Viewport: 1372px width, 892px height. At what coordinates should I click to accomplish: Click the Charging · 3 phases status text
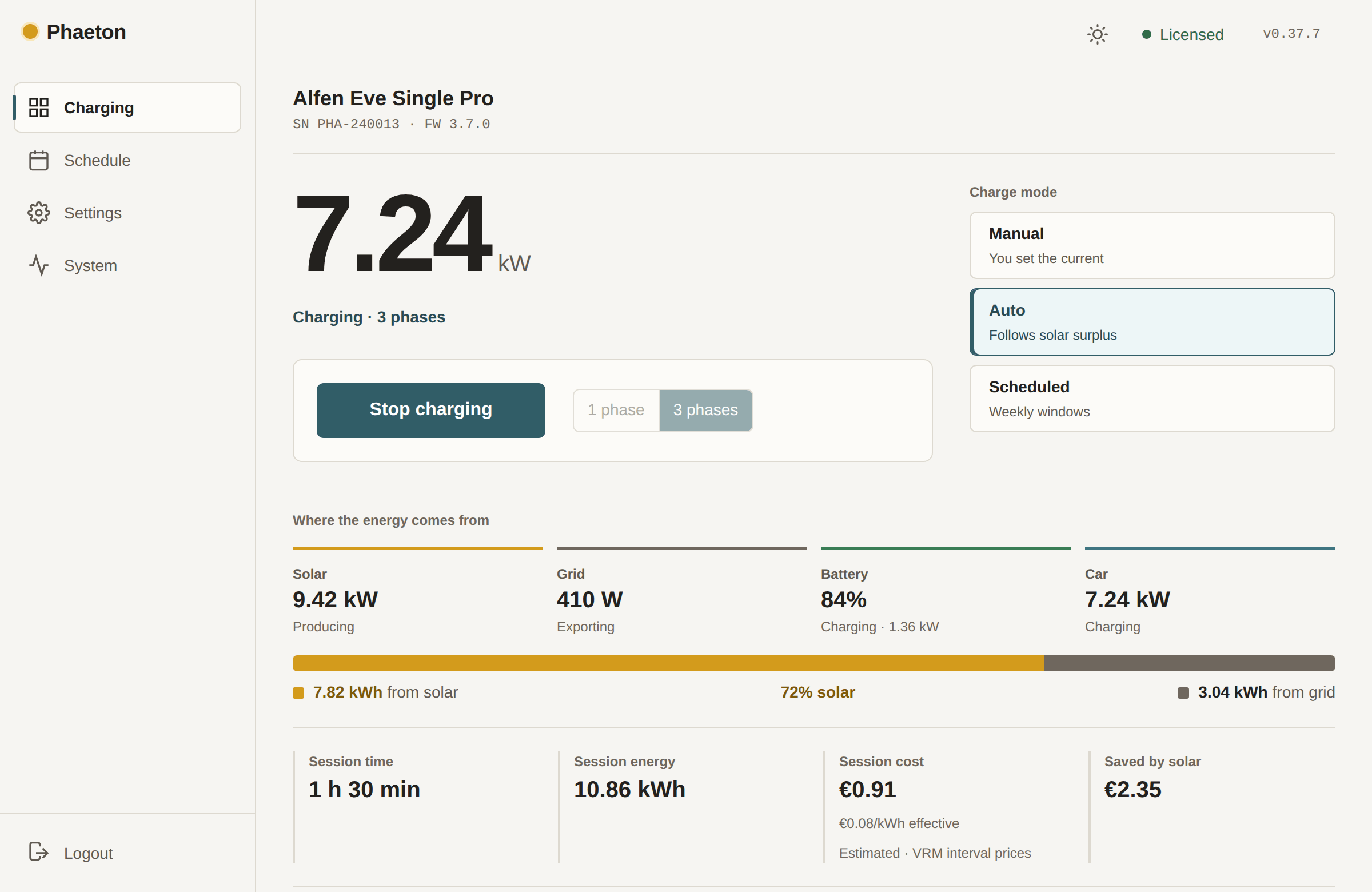369,317
